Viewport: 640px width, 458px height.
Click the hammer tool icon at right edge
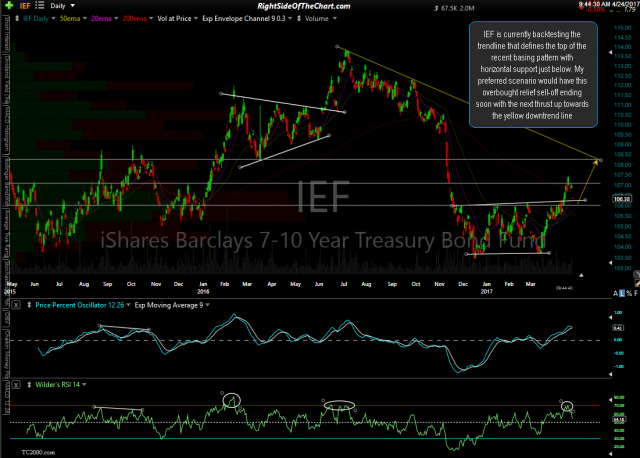636,283
